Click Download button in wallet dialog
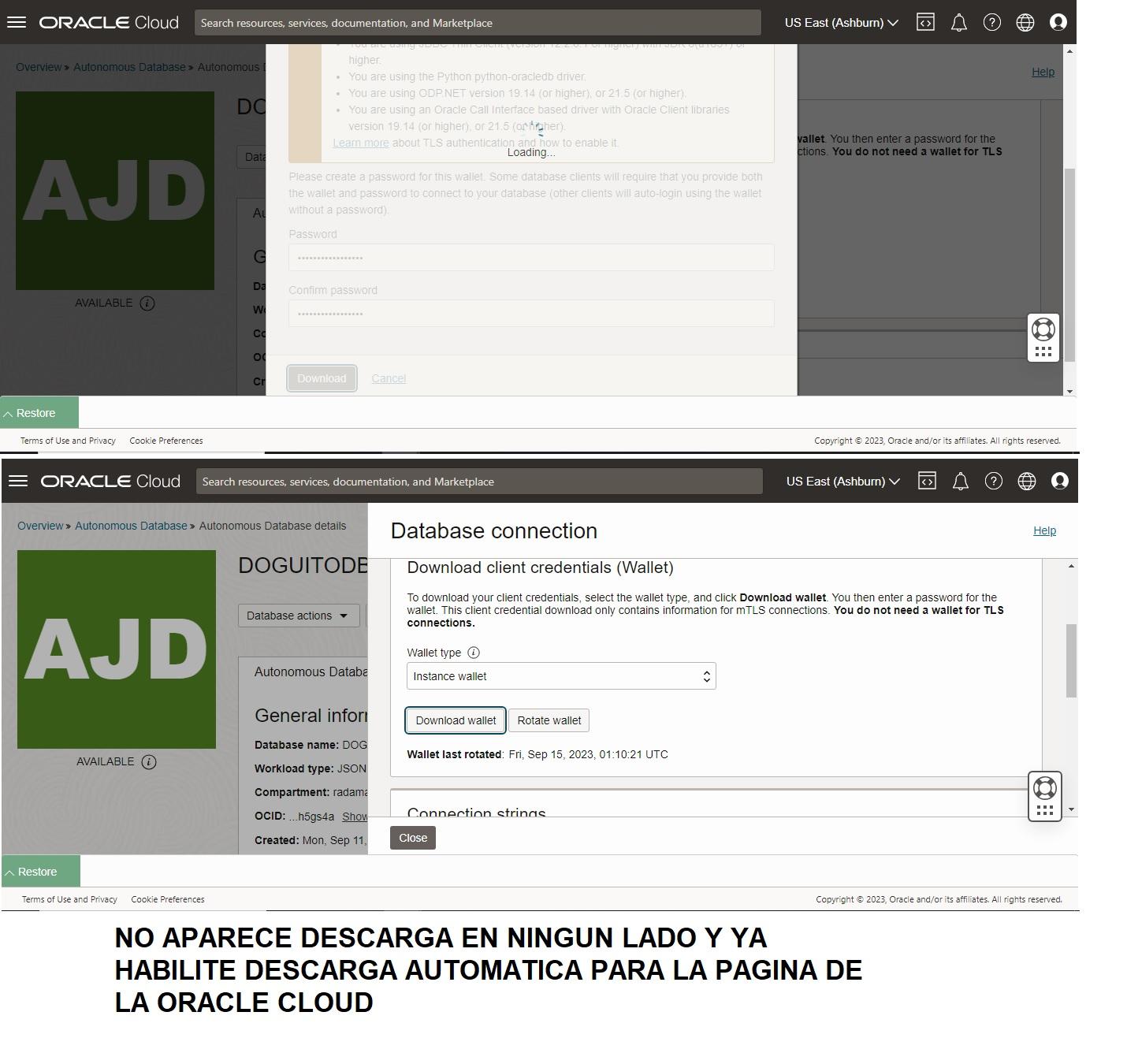Screen dimensions: 1127x1064 pyautogui.click(x=322, y=378)
